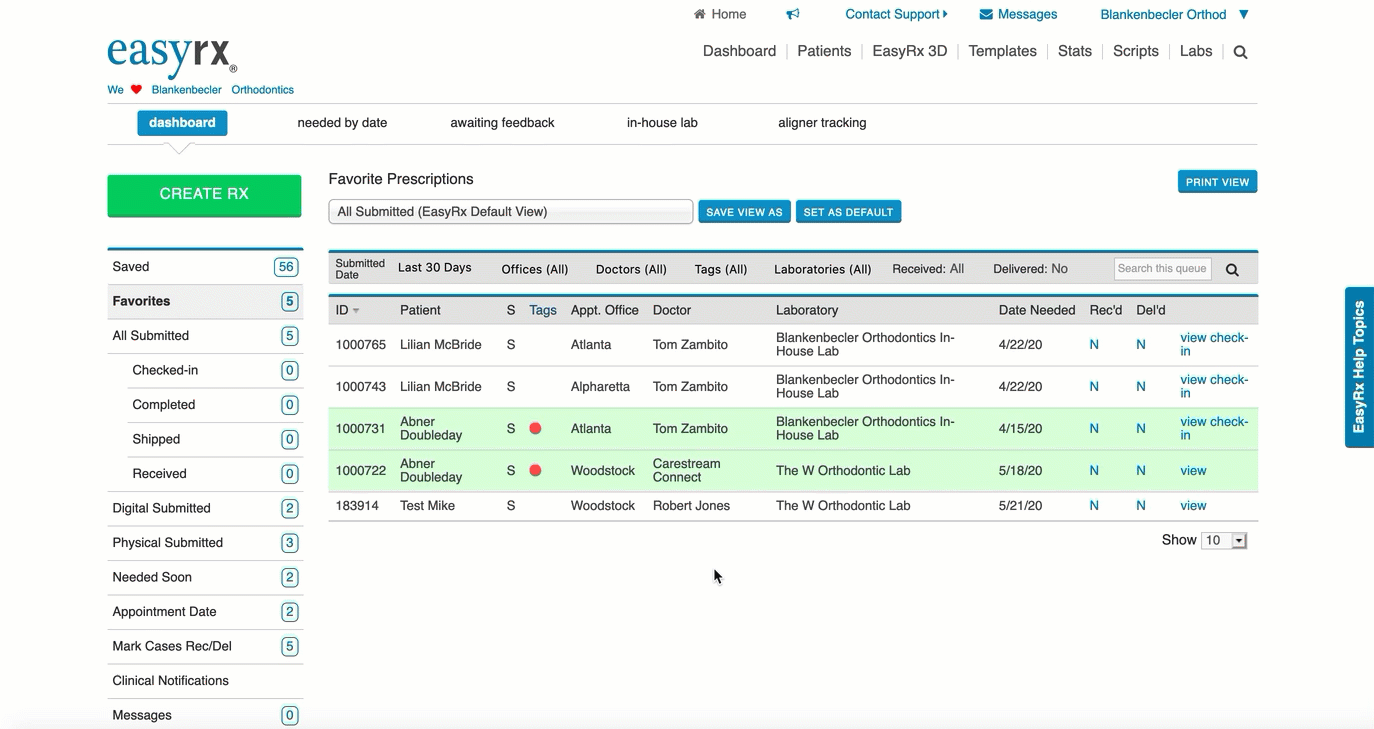1374x729 pixels.
Task: Open view check-in link for Rx 1000765
Action: tap(1214, 344)
